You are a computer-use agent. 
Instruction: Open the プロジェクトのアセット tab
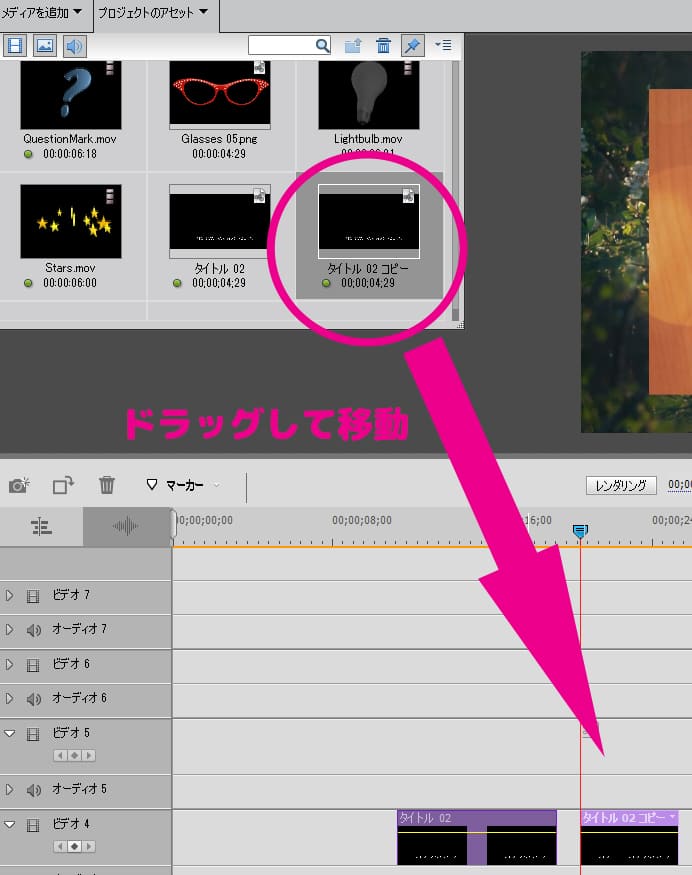click(153, 12)
